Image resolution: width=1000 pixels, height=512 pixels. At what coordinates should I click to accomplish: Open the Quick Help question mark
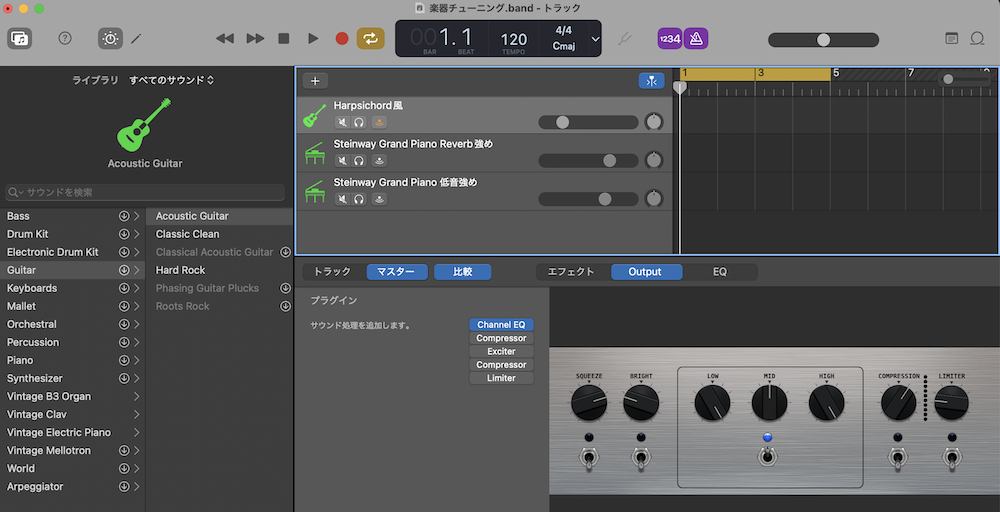[65, 39]
